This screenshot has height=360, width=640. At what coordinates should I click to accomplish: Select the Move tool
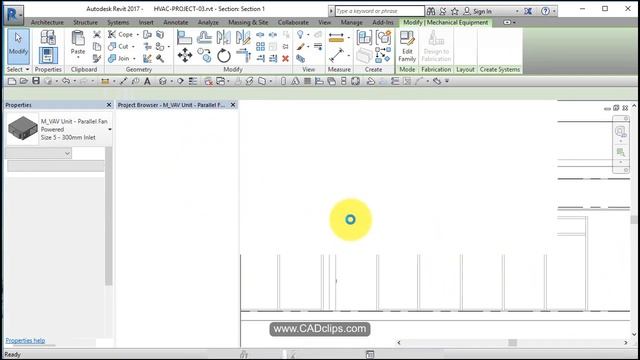[x=184, y=55]
